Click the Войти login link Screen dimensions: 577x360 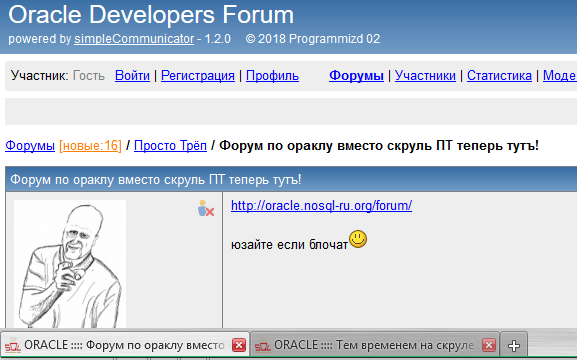132,75
